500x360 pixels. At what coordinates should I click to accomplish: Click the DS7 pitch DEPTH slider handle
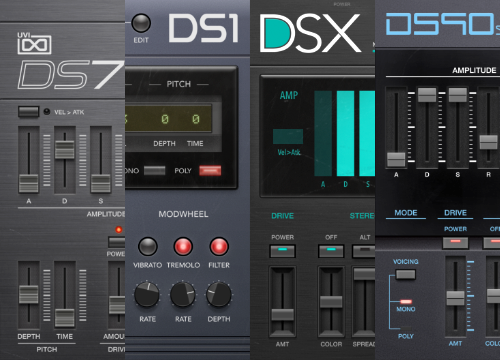pos(29,295)
